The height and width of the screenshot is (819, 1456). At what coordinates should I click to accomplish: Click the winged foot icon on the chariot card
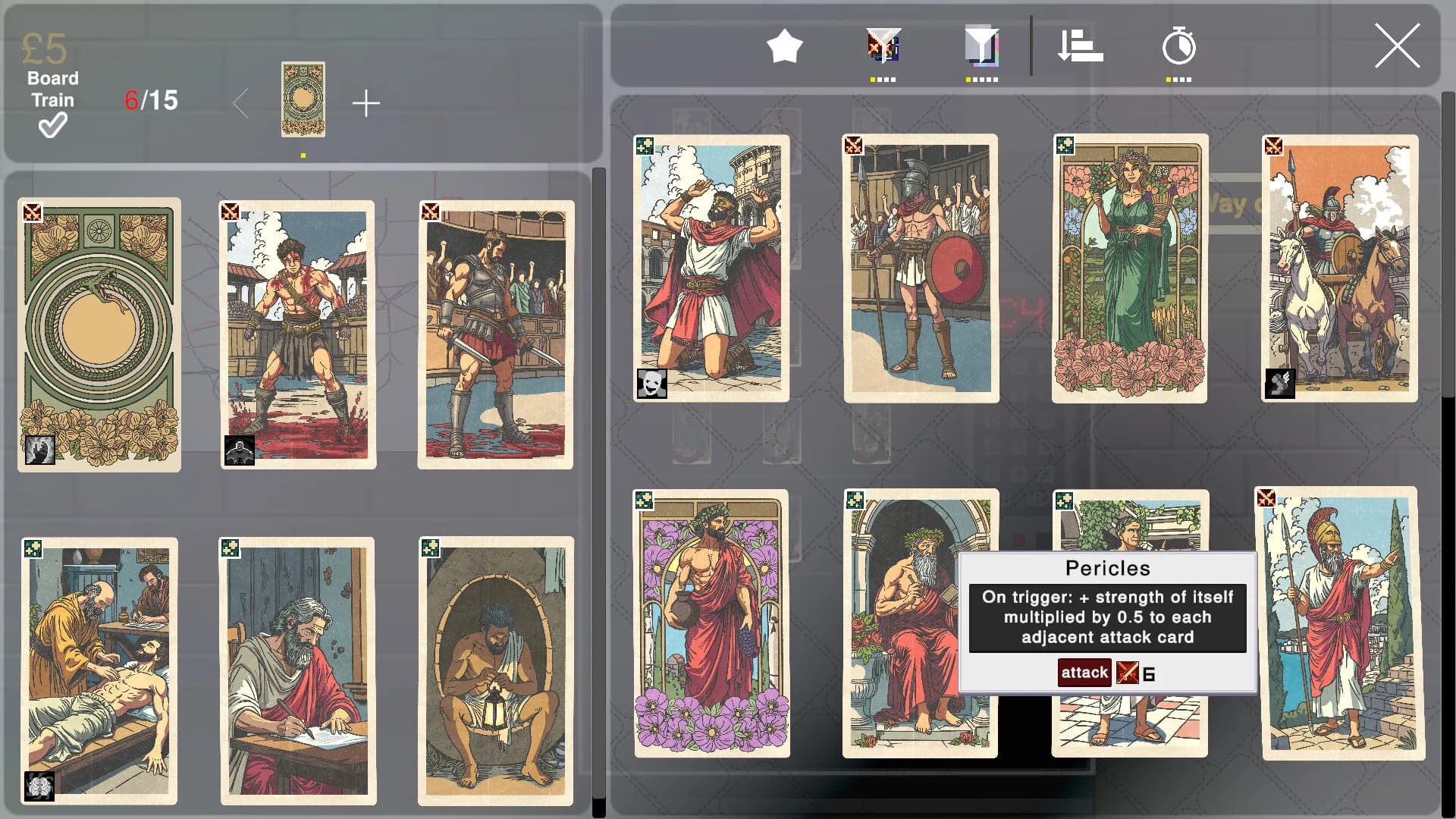[1280, 384]
